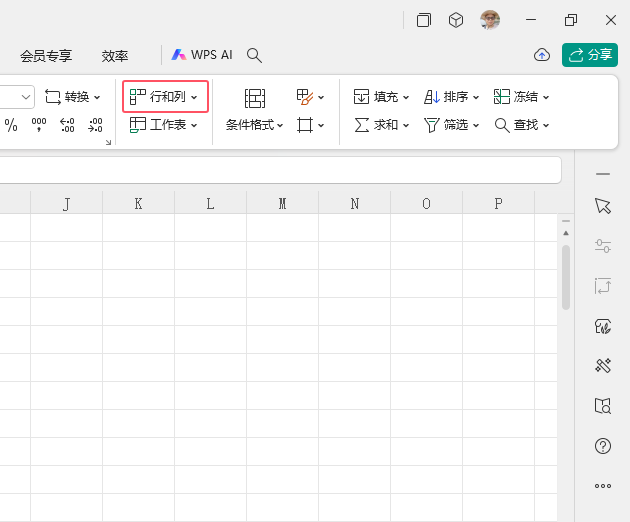Viewport: 630px width, 522px height.
Task: Click the 转换 (Convert) button
Action: pyautogui.click(x=72, y=97)
